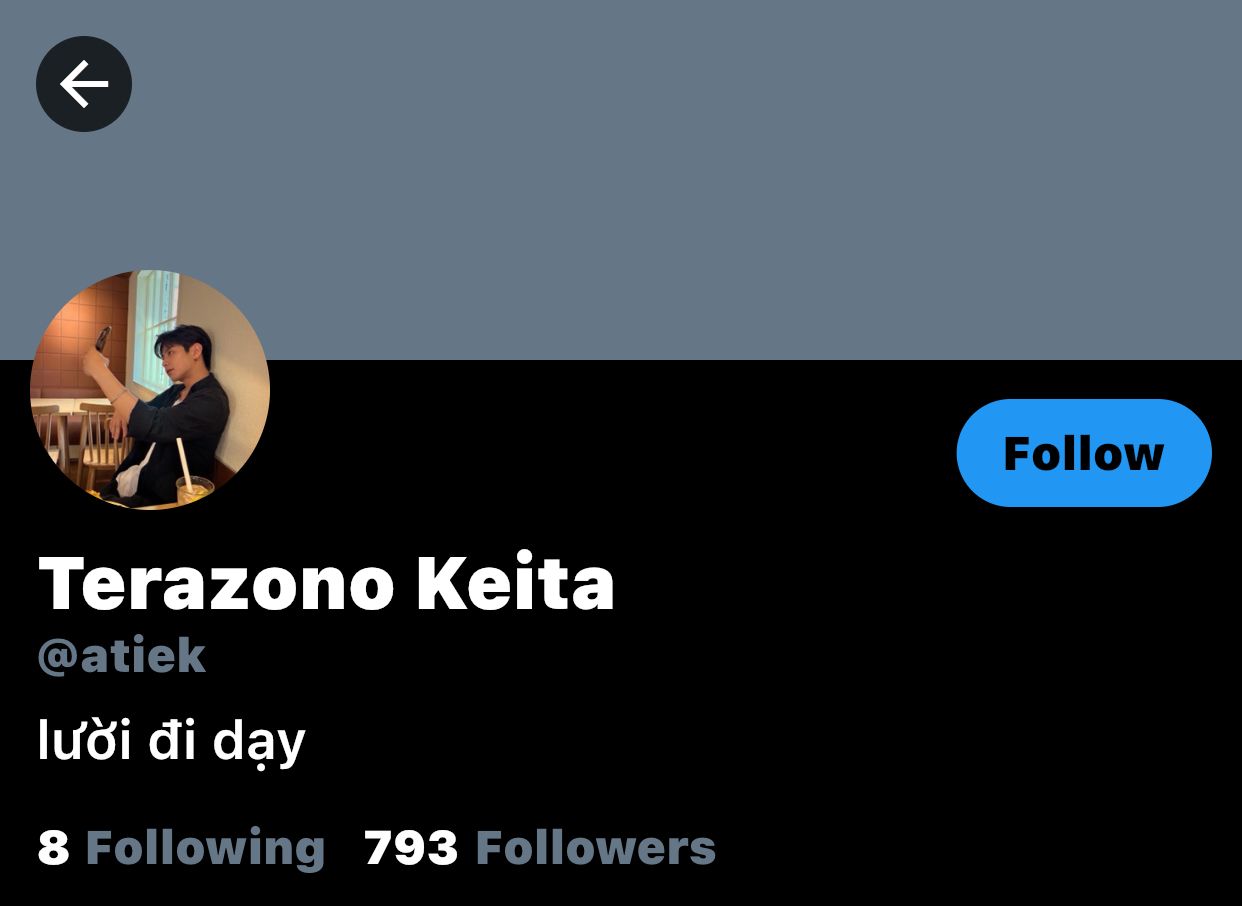Open the circular profile picture

click(150, 390)
